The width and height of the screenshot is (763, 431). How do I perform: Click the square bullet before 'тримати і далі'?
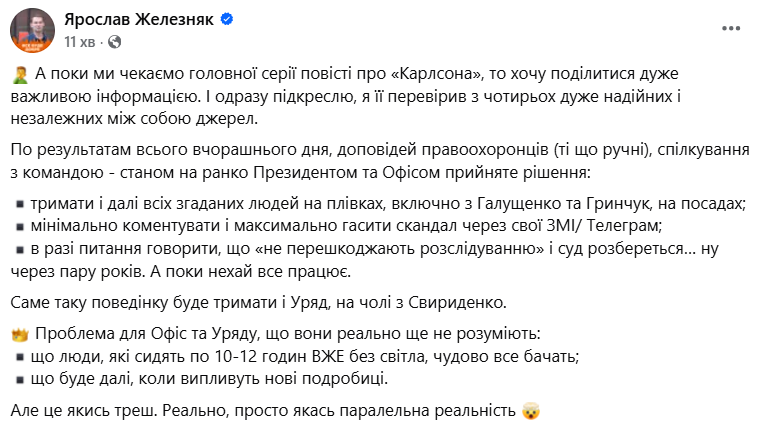tap(21, 204)
